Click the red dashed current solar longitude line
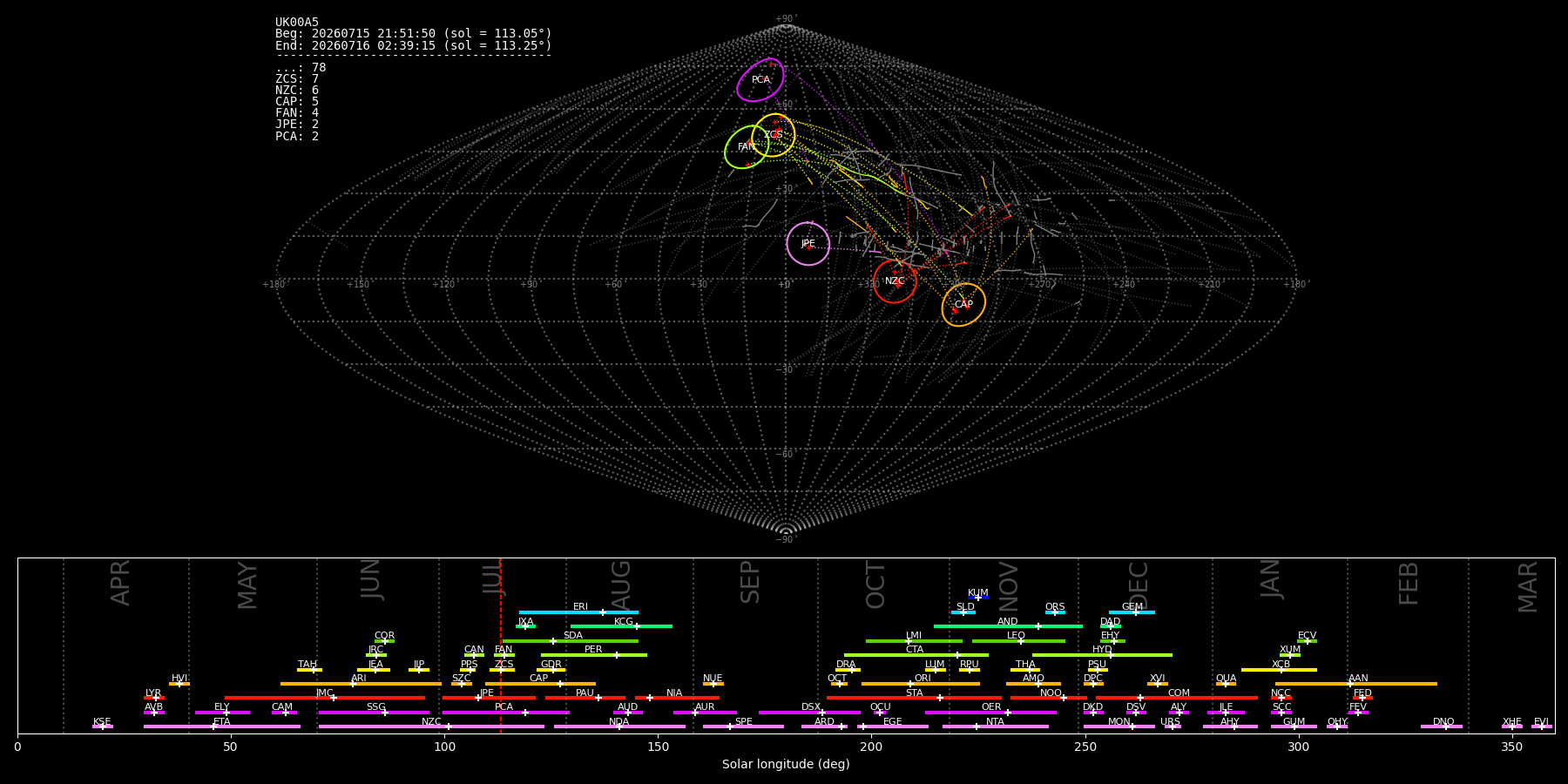Image resolution: width=1568 pixels, height=784 pixels. (501, 645)
